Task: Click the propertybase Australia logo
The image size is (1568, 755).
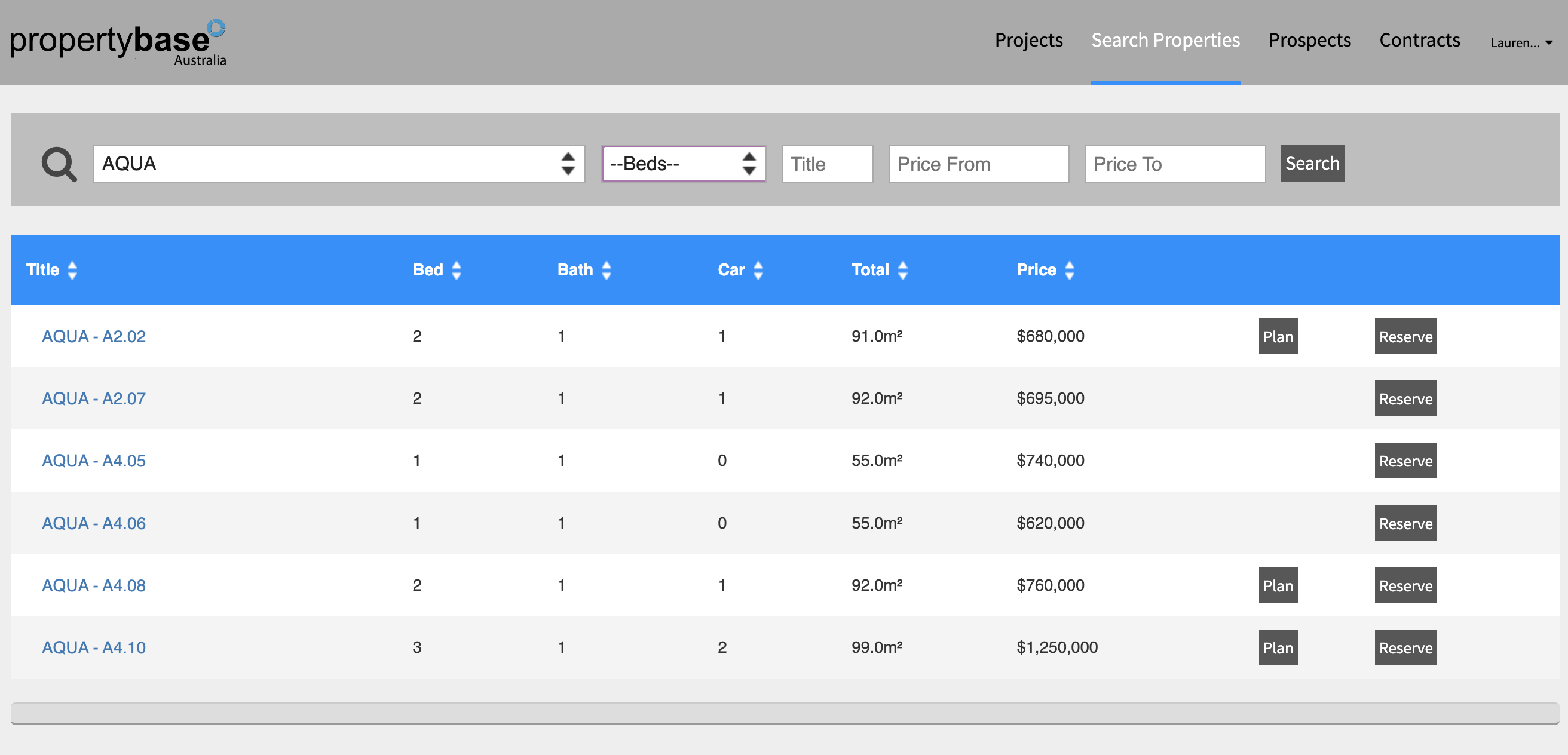Action: (x=118, y=41)
